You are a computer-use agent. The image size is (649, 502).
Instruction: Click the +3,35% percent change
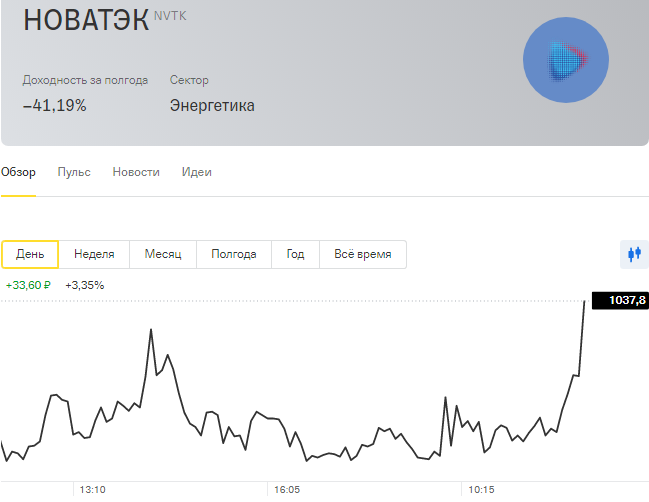click(84, 285)
